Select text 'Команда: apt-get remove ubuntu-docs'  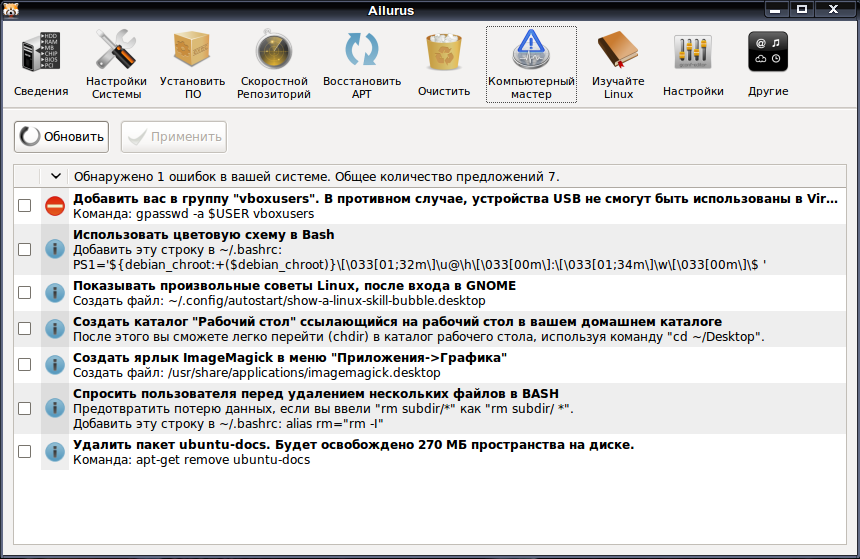[191, 460]
